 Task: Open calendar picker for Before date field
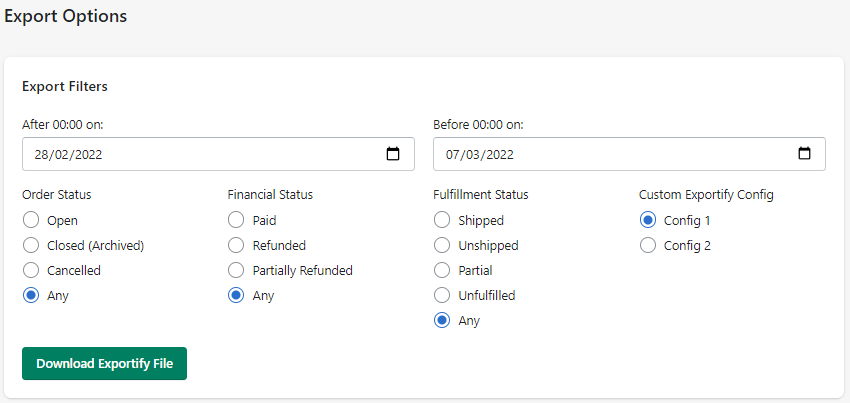tap(804, 154)
